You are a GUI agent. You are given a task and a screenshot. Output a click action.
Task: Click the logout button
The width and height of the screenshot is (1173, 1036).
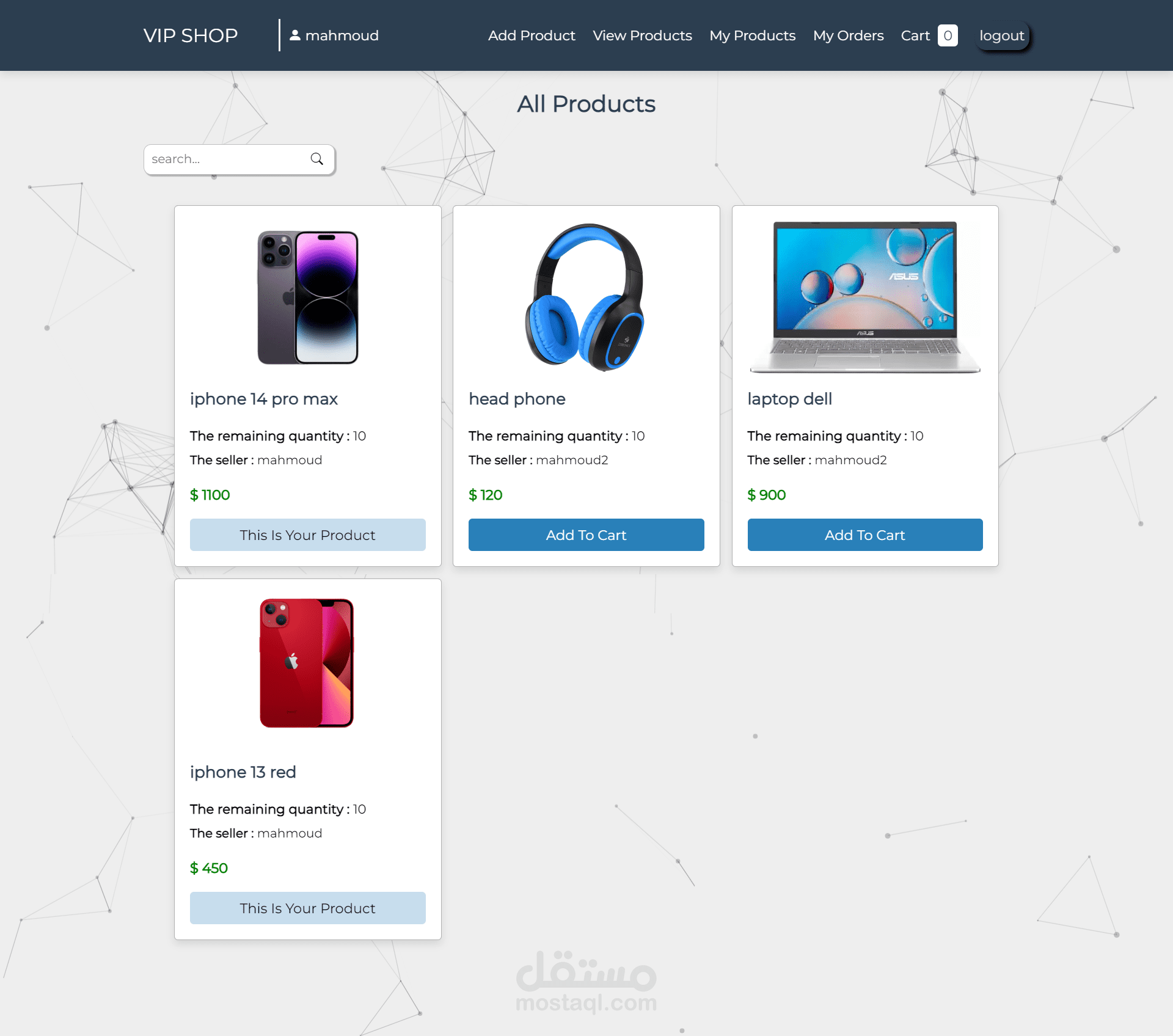(x=1002, y=35)
